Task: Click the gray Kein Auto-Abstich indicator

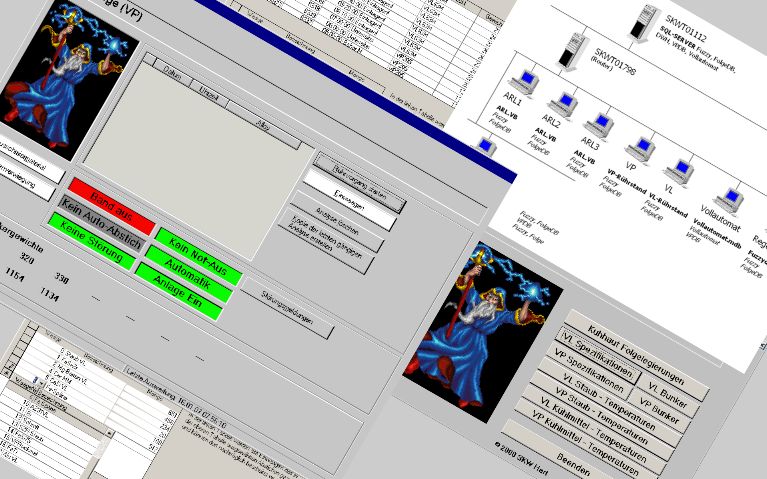Action: point(101,223)
